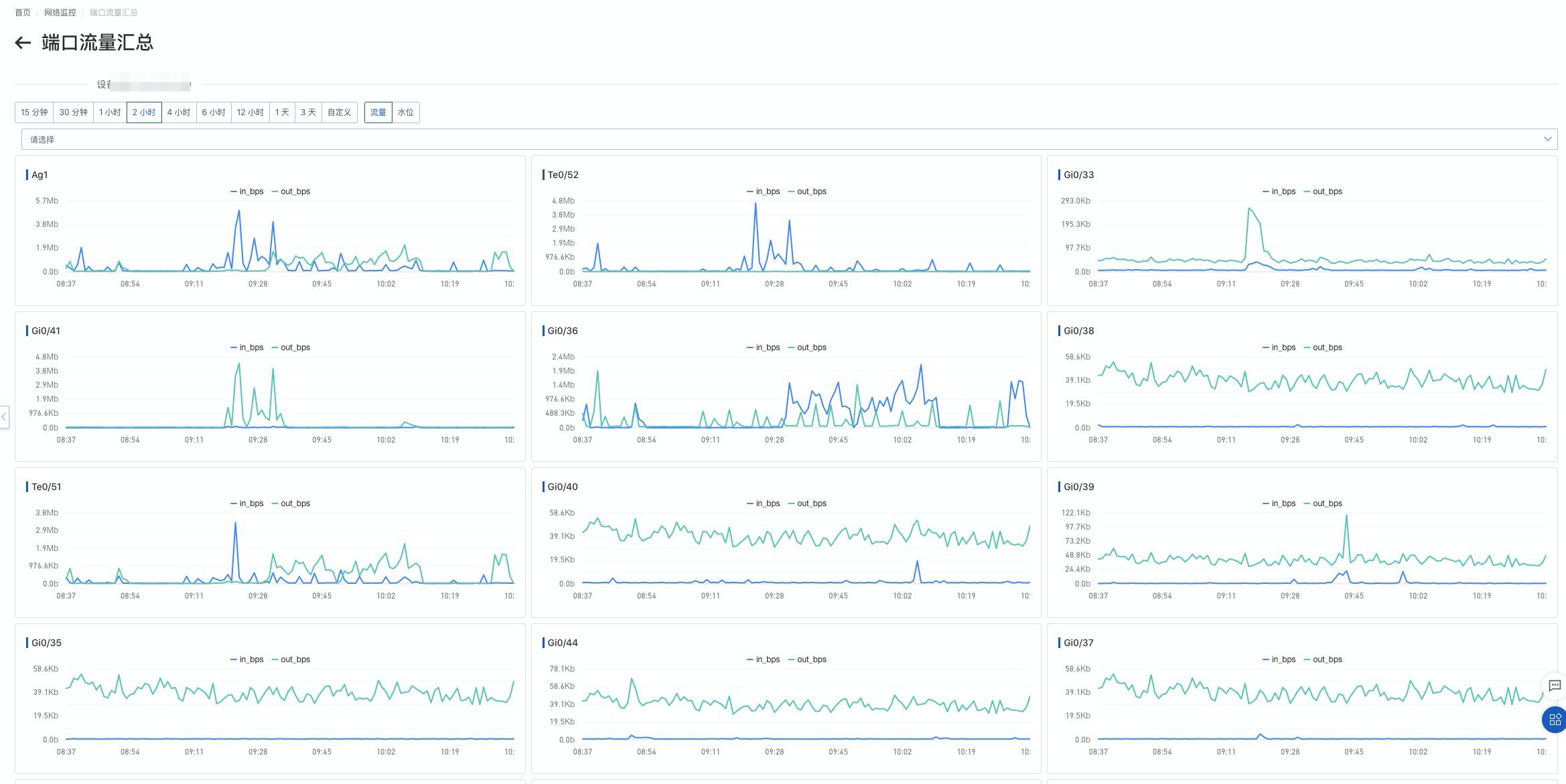1566x784 pixels.
Task: Toggle in_bps legend in Gi0/40 chart
Action: (x=764, y=503)
